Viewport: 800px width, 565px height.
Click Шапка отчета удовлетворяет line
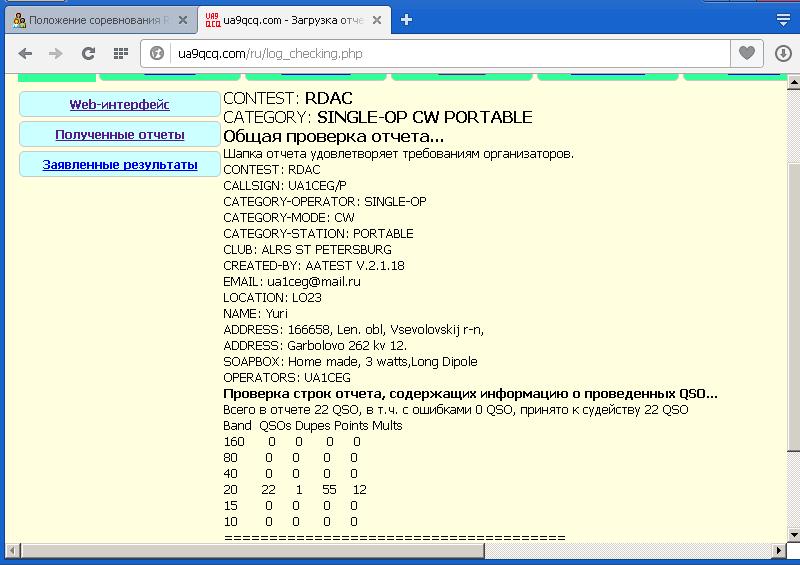(398, 154)
